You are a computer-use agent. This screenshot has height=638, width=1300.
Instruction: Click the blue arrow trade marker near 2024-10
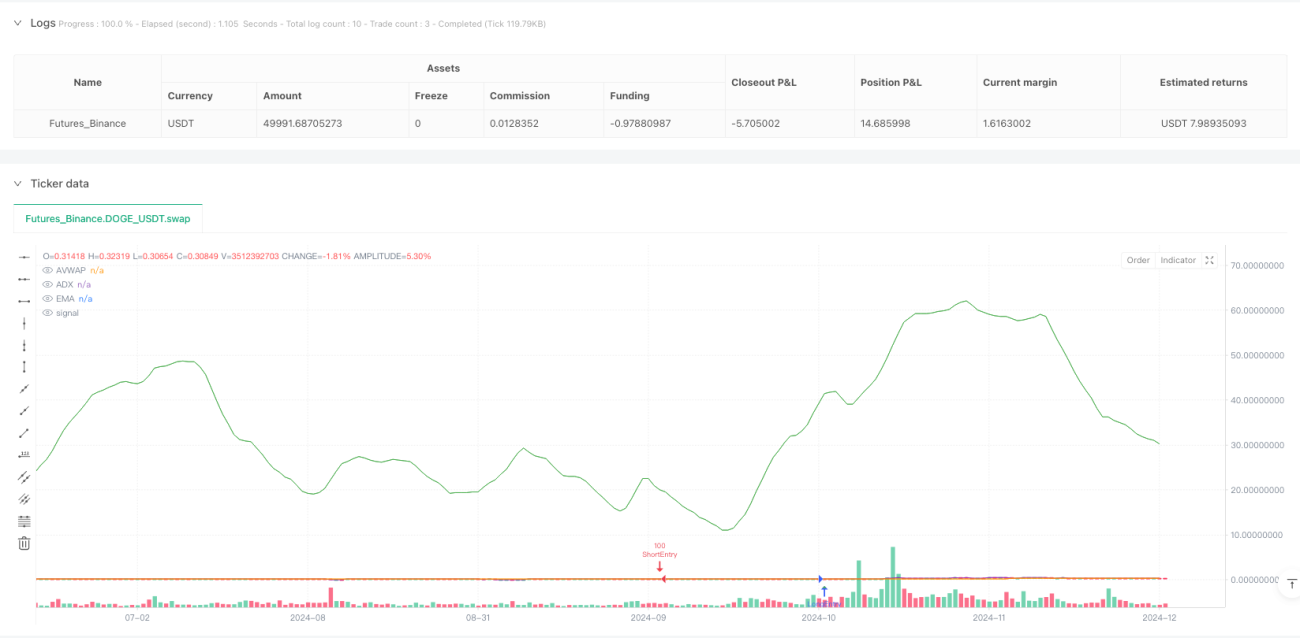(824, 590)
